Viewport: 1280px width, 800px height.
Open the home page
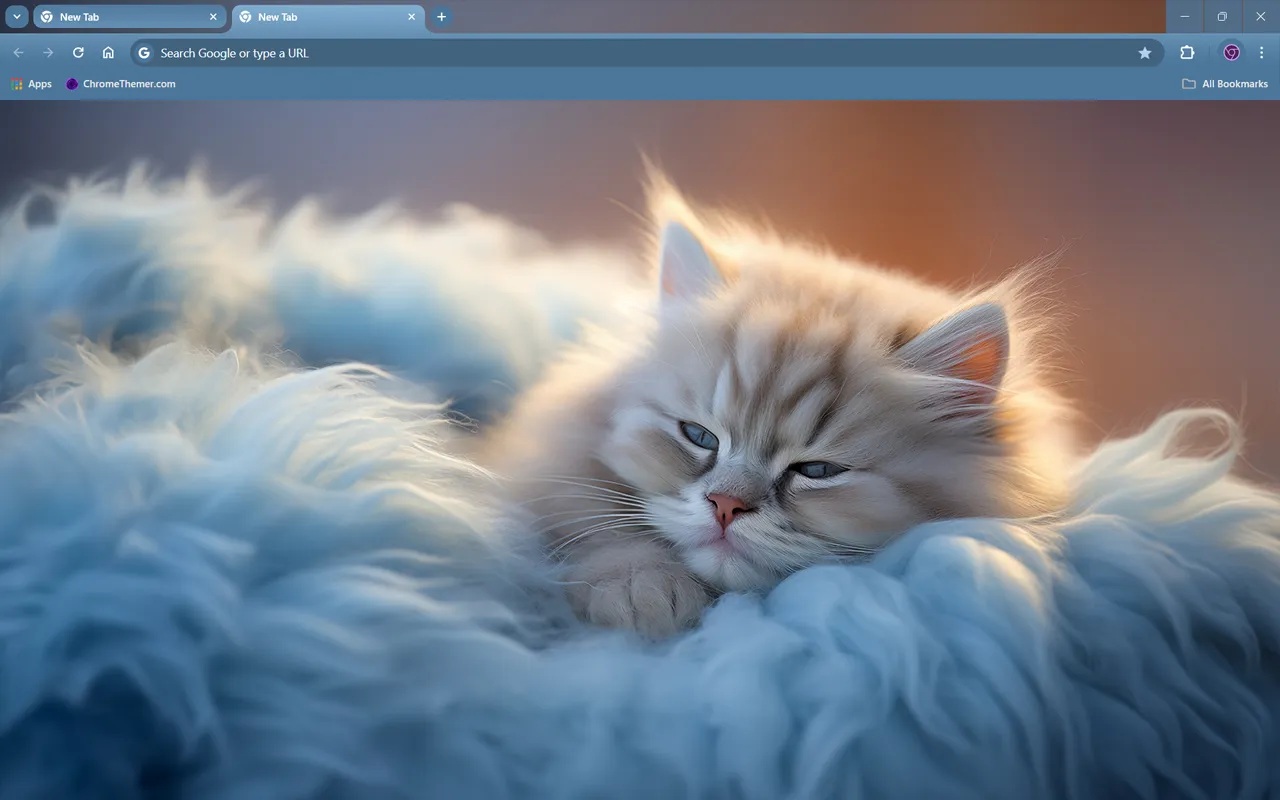pyautogui.click(x=108, y=53)
